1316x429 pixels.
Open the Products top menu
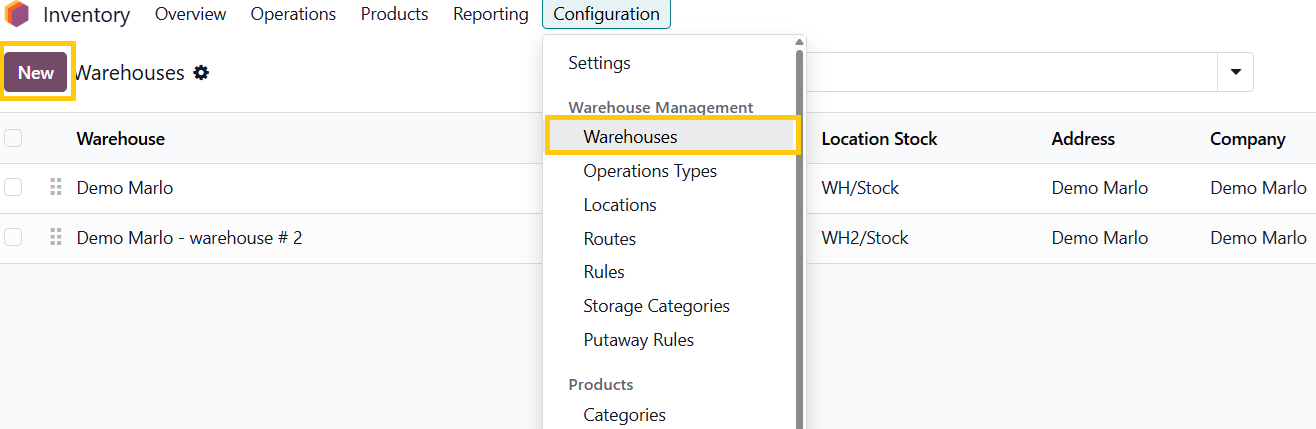pos(394,14)
